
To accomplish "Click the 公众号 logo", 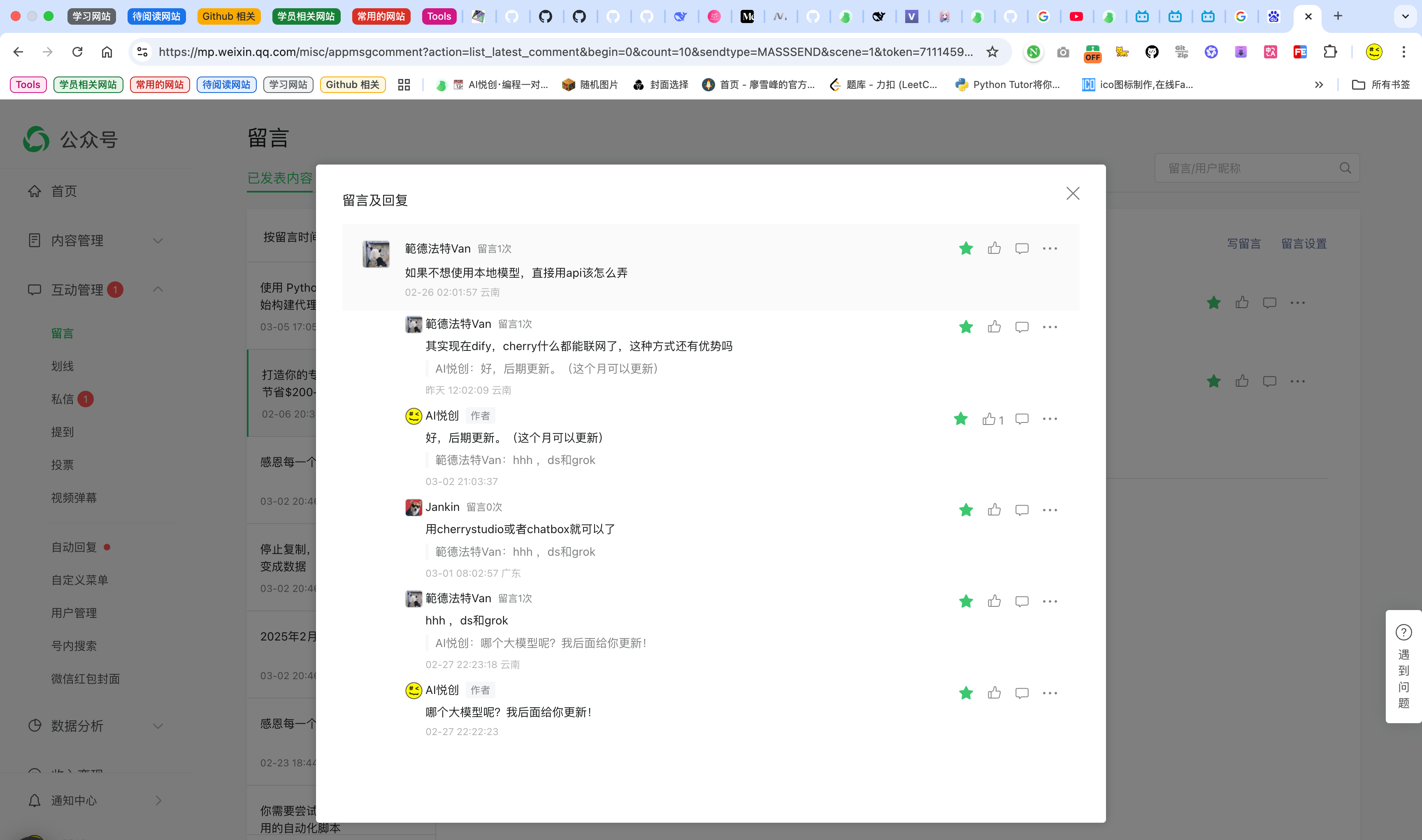I will click(x=70, y=139).
